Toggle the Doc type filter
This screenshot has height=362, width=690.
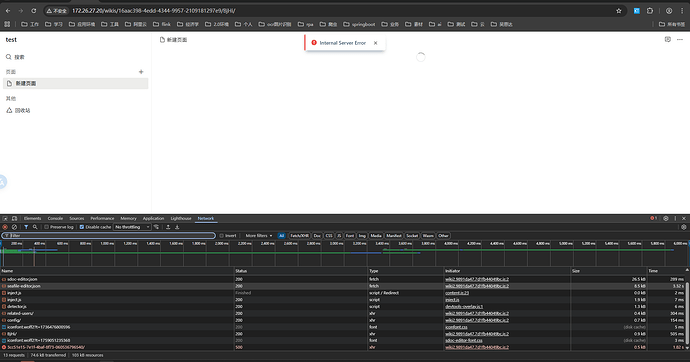tap(317, 236)
